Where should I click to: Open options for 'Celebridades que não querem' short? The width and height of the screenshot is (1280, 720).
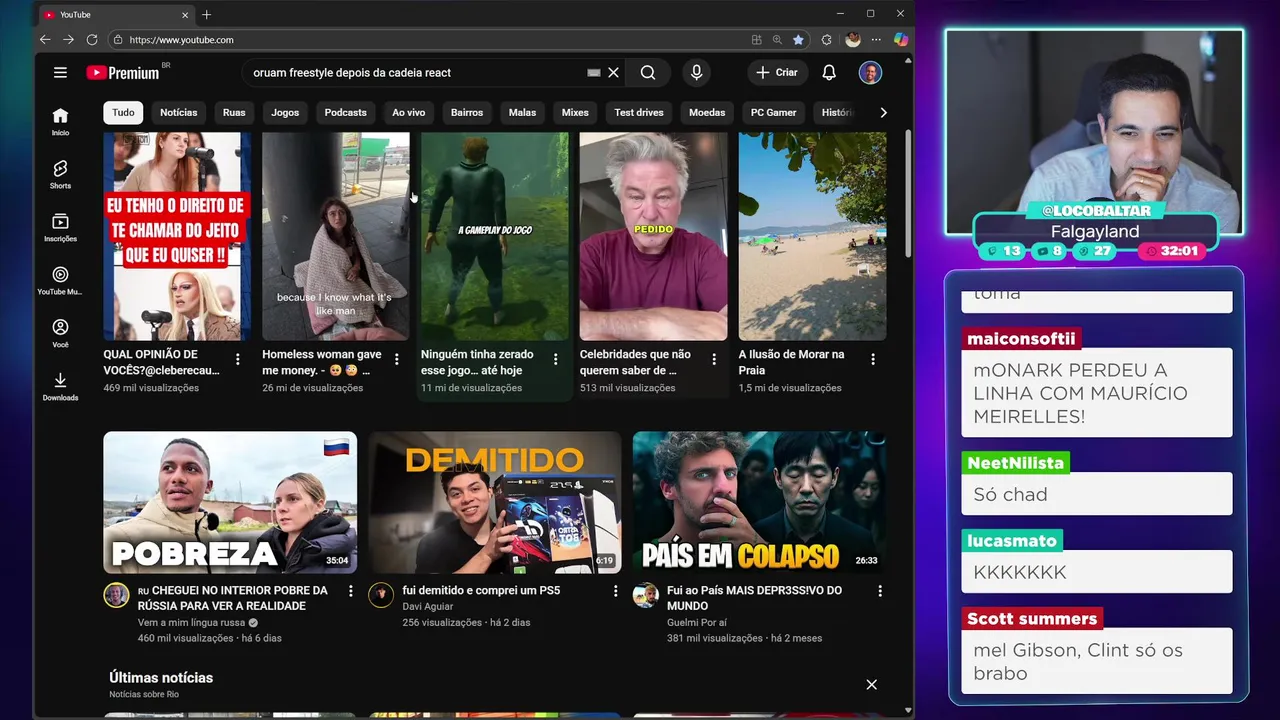[x=714, y=359]
